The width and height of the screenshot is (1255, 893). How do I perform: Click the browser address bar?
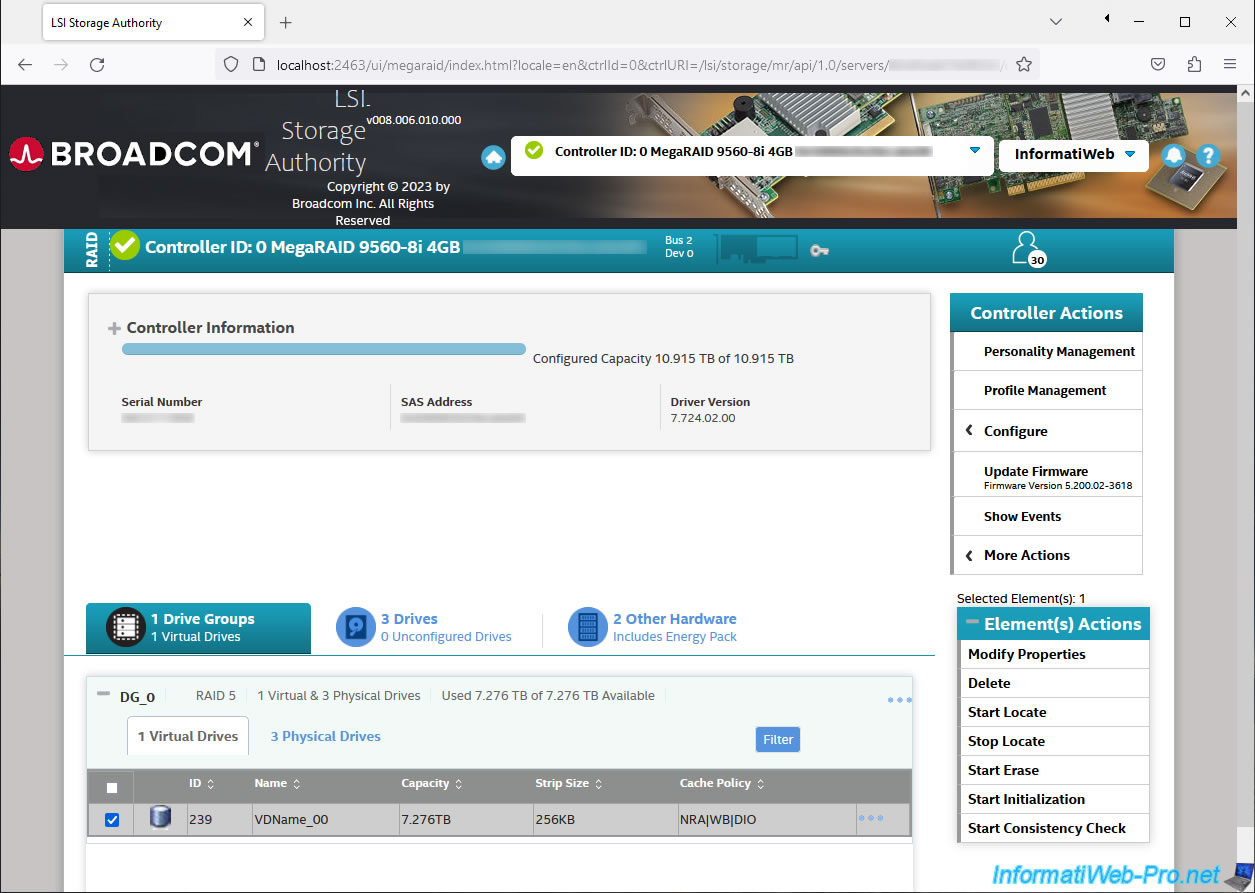click(627, 64)
